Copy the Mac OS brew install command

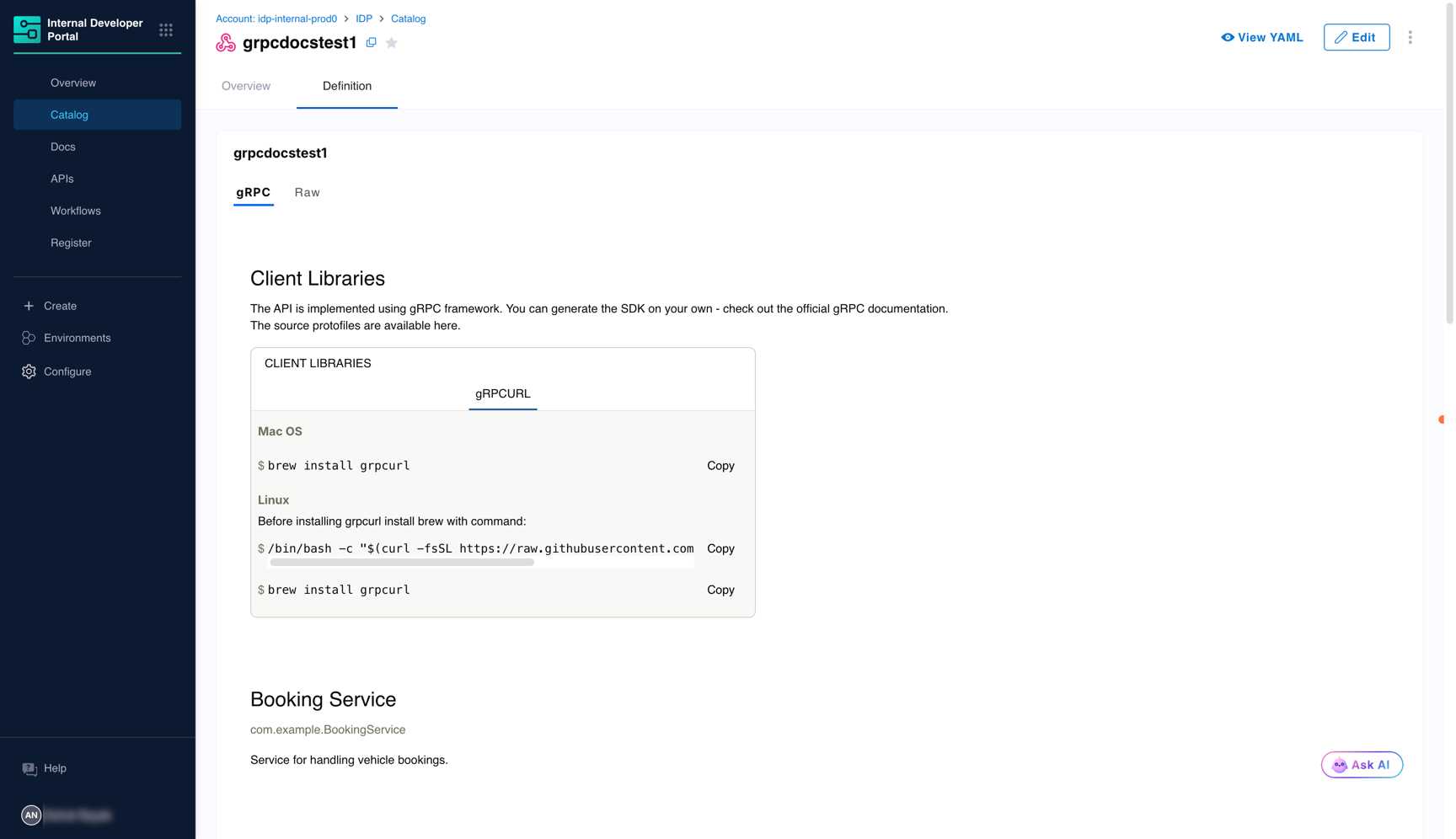(720, 466)
